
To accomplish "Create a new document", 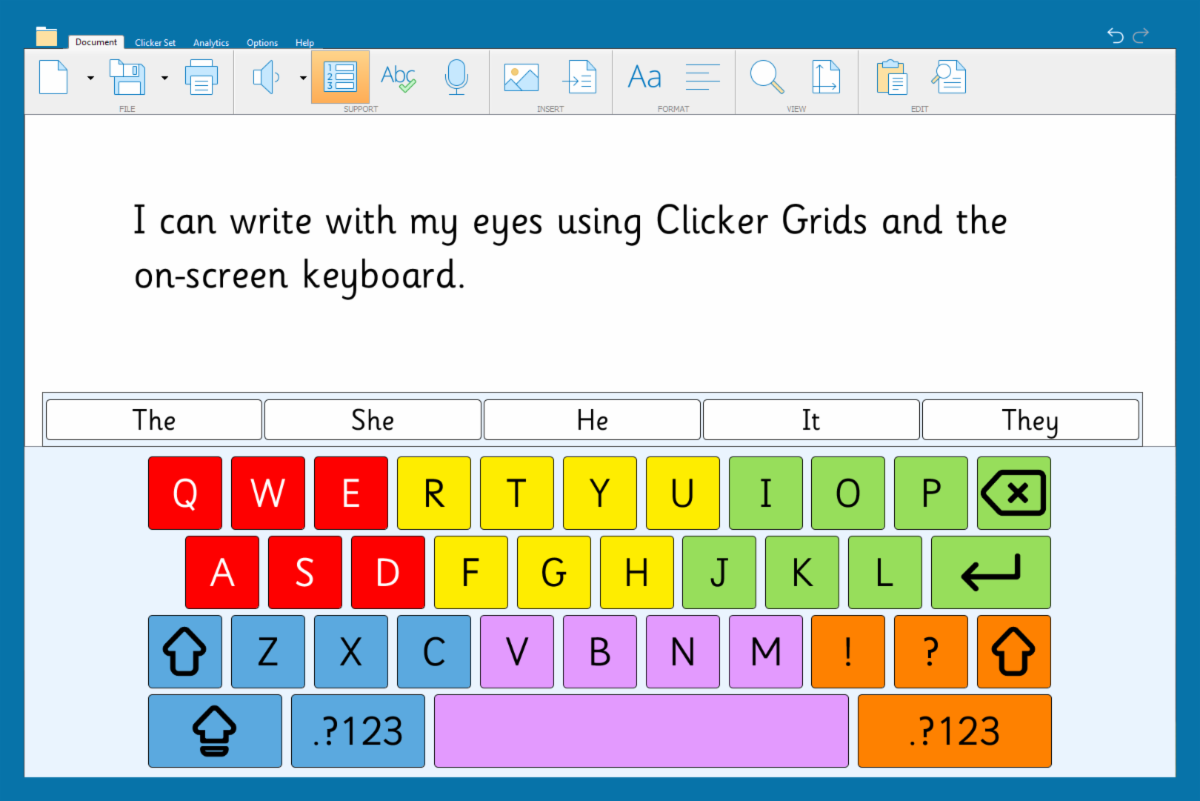I will [54, 77].
